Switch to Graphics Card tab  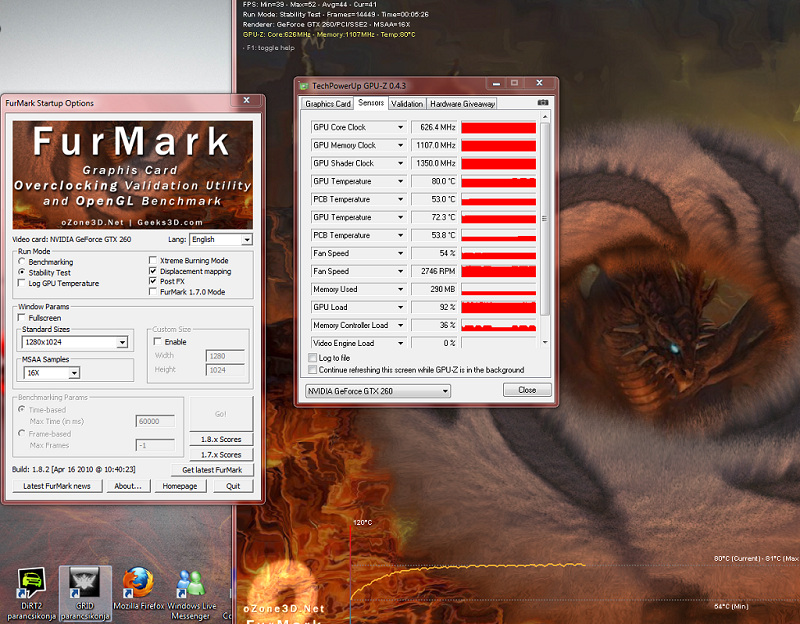pos(328,104)
